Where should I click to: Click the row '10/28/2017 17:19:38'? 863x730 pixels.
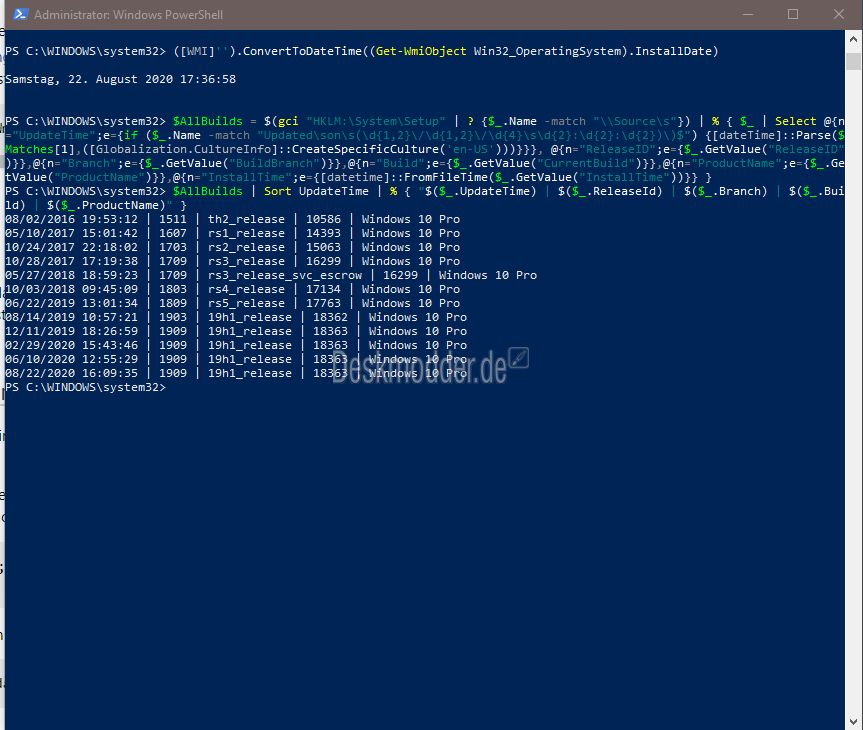pyautogui.click(x=232, y=262)
